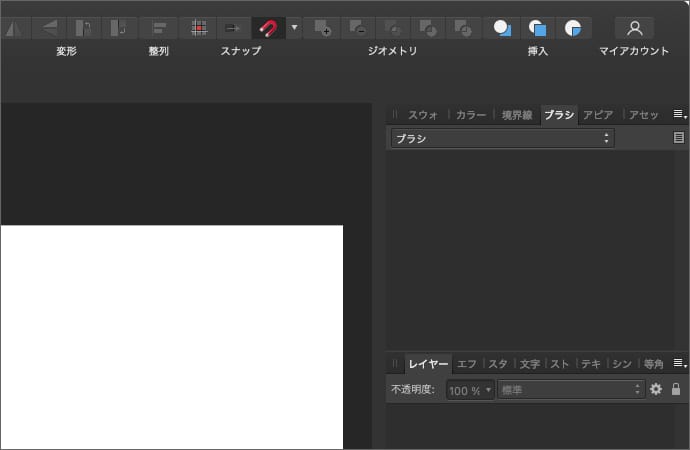Open the ブラシ category dropdown
The width and height of the screenshot is (690, 450).
502,139
